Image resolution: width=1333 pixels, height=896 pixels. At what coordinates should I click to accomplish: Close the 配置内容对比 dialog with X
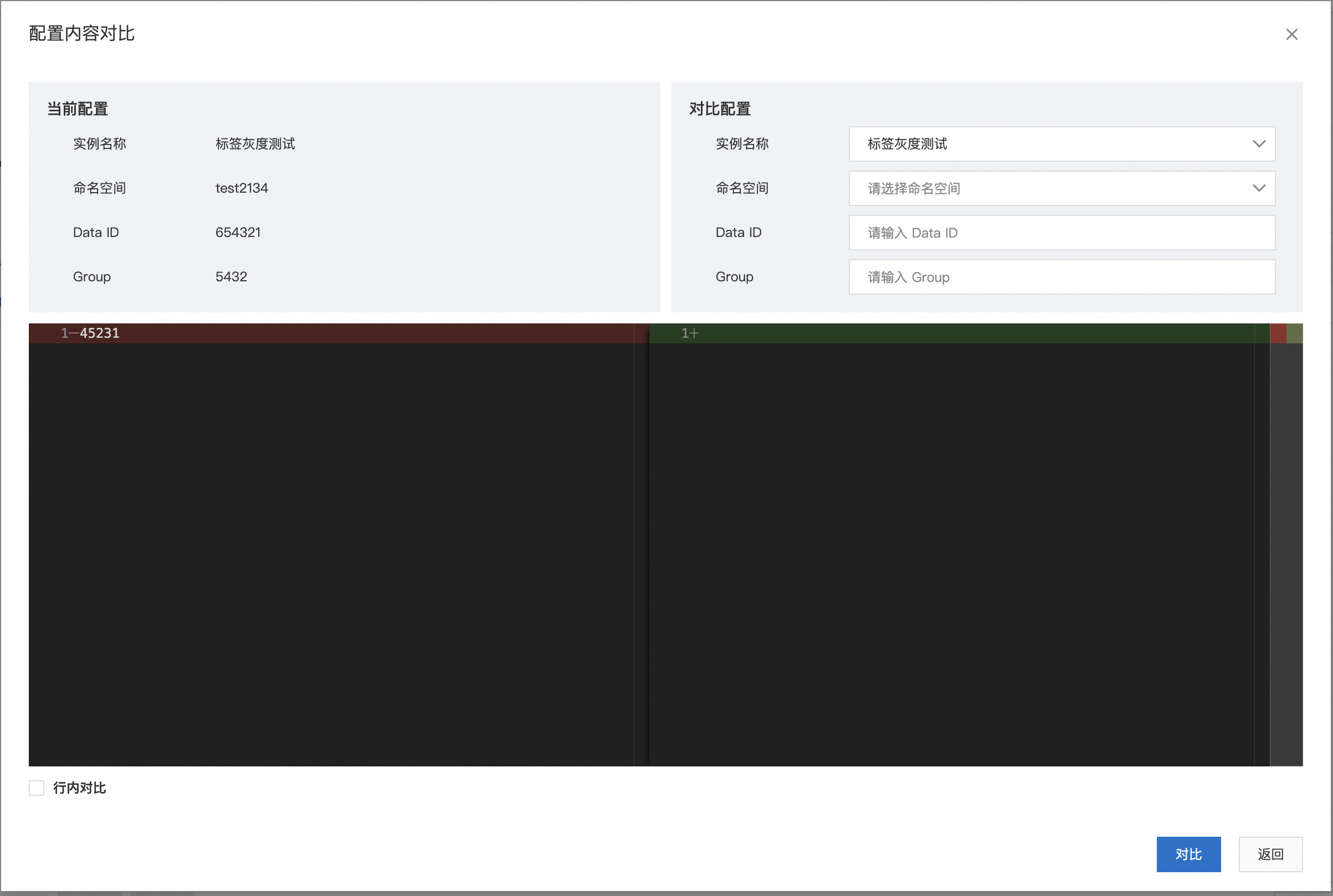click(x=1291, y=34)
